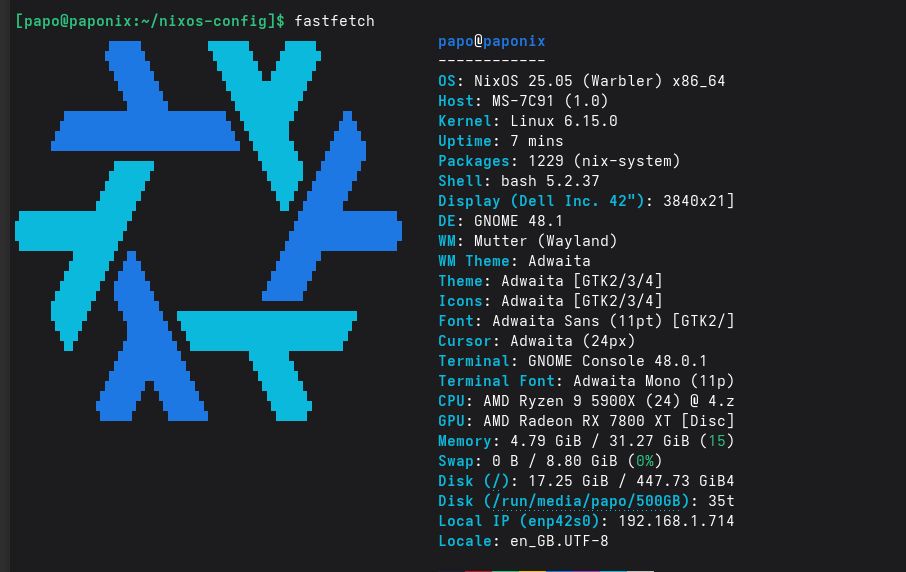Click the 'WM Theme: Adwaita' line
Image resolution: width=906 pixels, height=572 pixels.
(x=514, y=261)
